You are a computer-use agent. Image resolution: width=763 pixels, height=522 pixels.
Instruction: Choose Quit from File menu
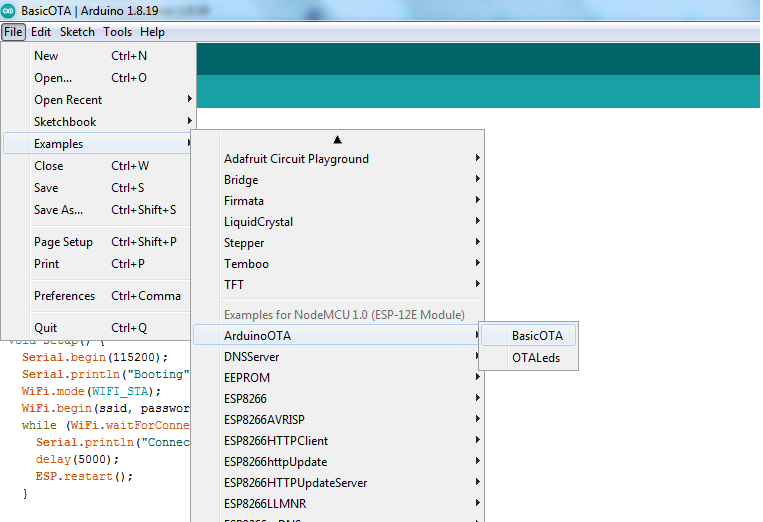point(97,328)
